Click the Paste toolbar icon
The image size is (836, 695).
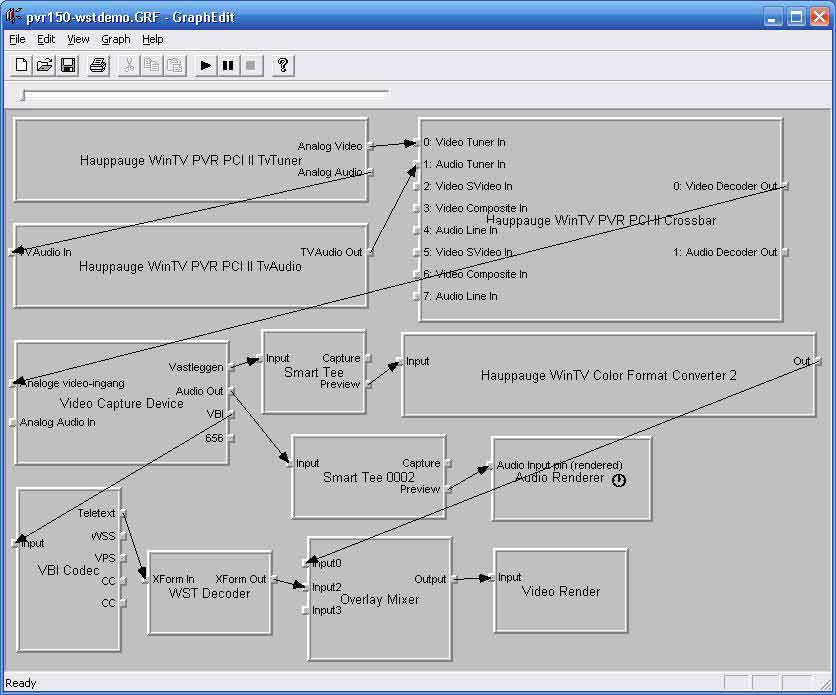(175, 66)
